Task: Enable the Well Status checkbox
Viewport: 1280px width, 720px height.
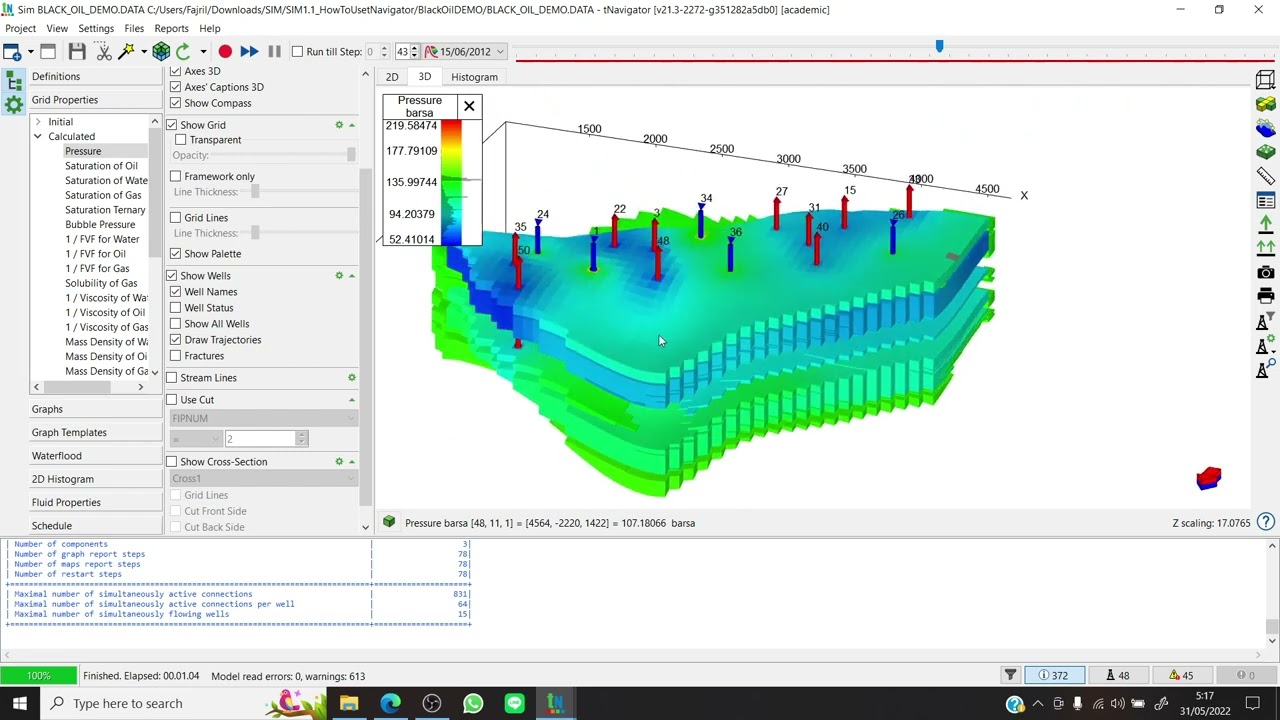Action: pyautogui.click(x=176, y=308)
